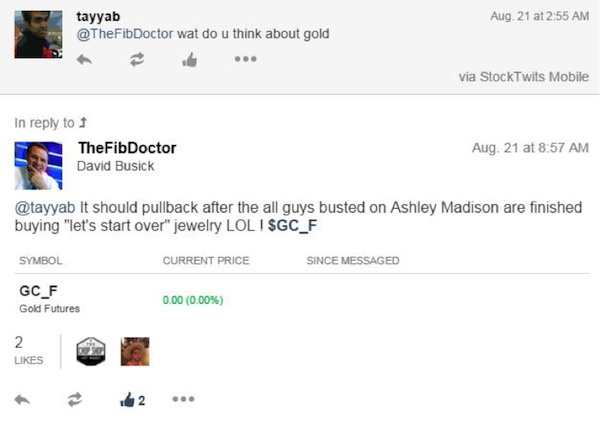The height and width of the screenshot is (425, 600).
Task: Click the tayyab username
Action: pyautogui.click(x=98, y=16)
